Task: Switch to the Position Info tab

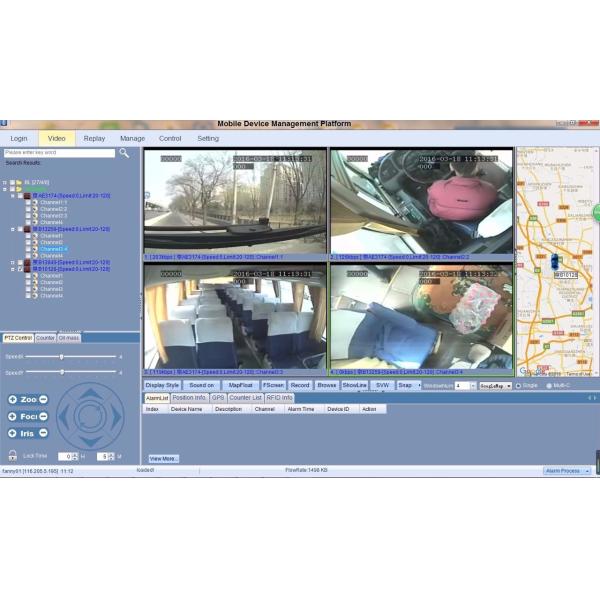Action: (189, 397)
